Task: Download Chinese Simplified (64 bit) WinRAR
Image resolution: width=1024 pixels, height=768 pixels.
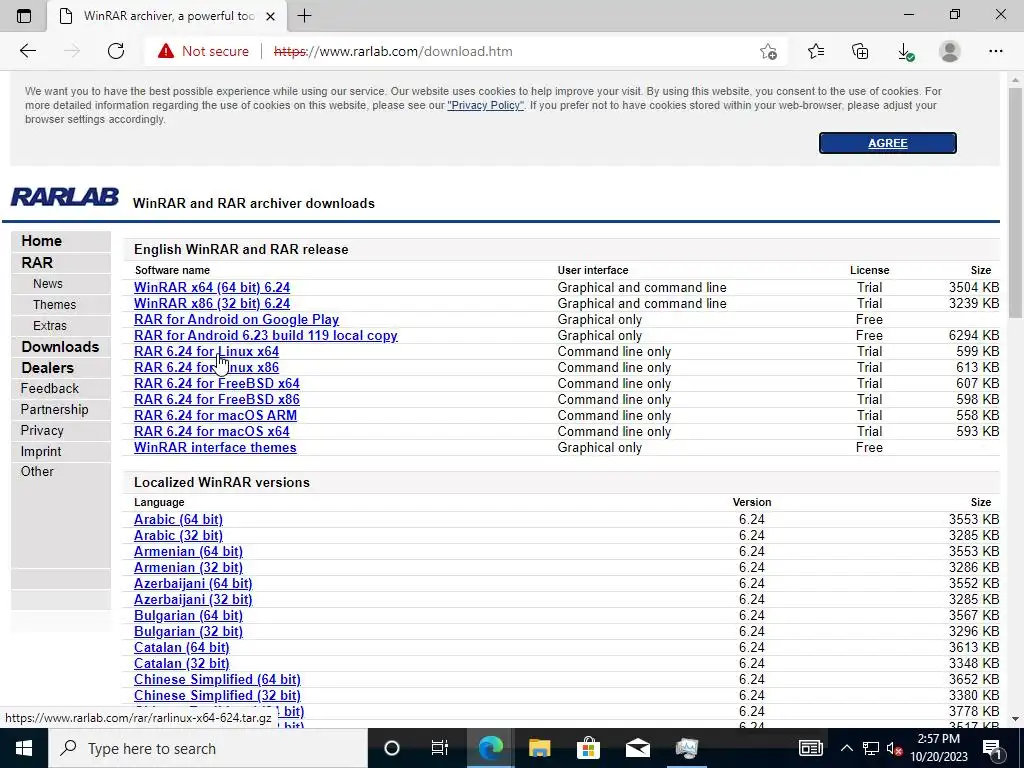Action: pos(217,679)
